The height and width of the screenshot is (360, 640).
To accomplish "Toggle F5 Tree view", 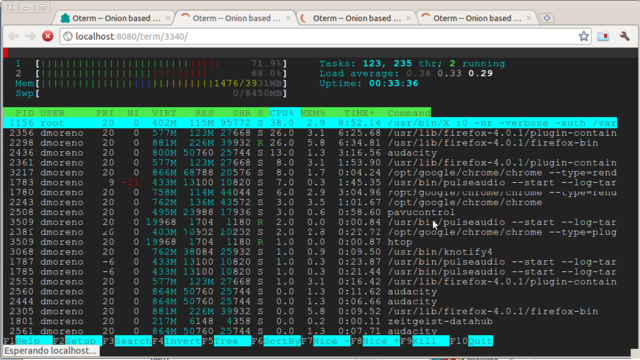I will [226, 341].
